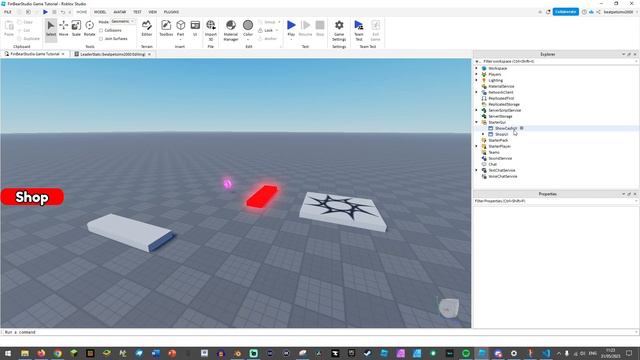Expand the ServerScriptService node

click(476, 110)
